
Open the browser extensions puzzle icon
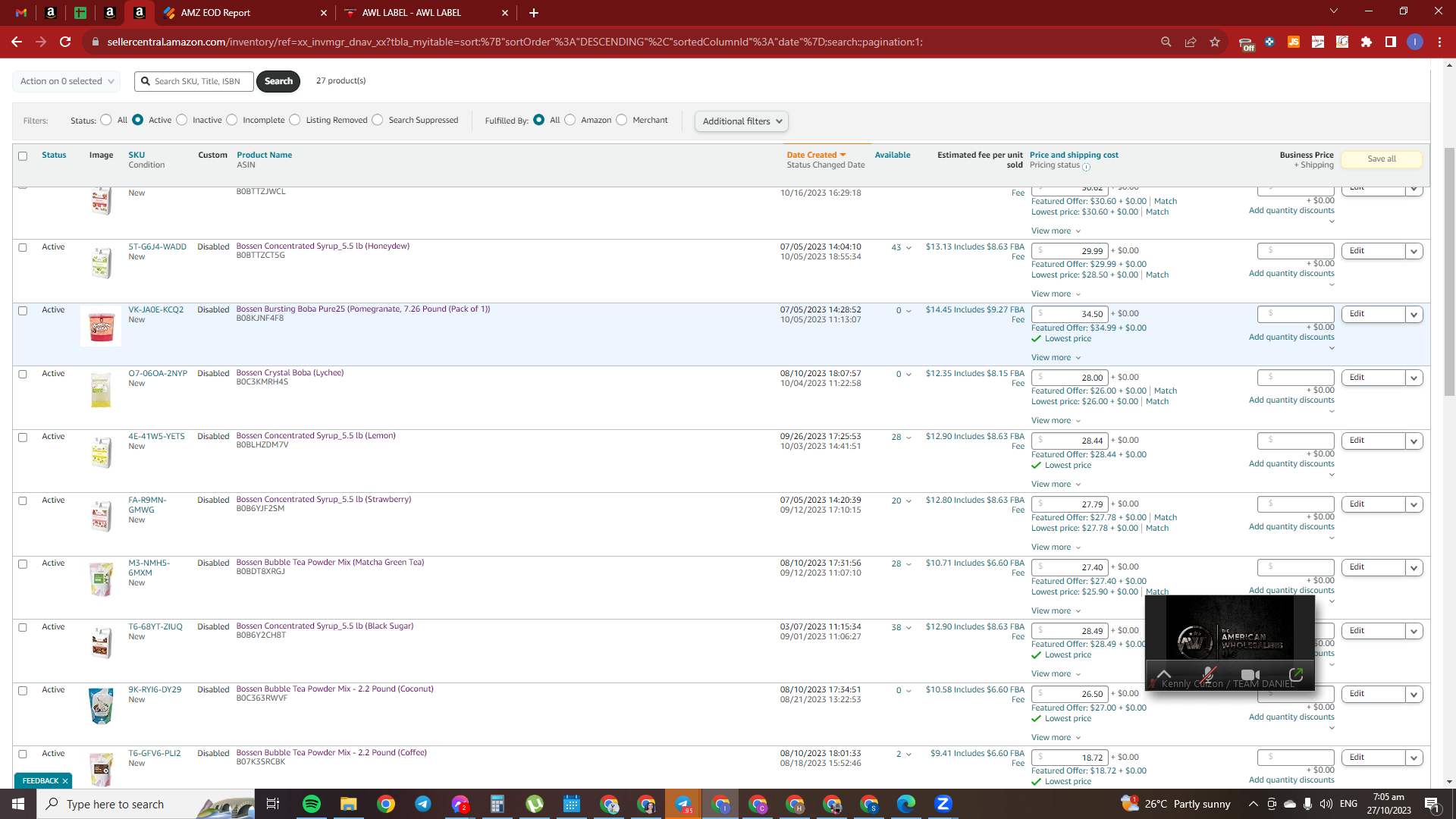(1367, 42)
